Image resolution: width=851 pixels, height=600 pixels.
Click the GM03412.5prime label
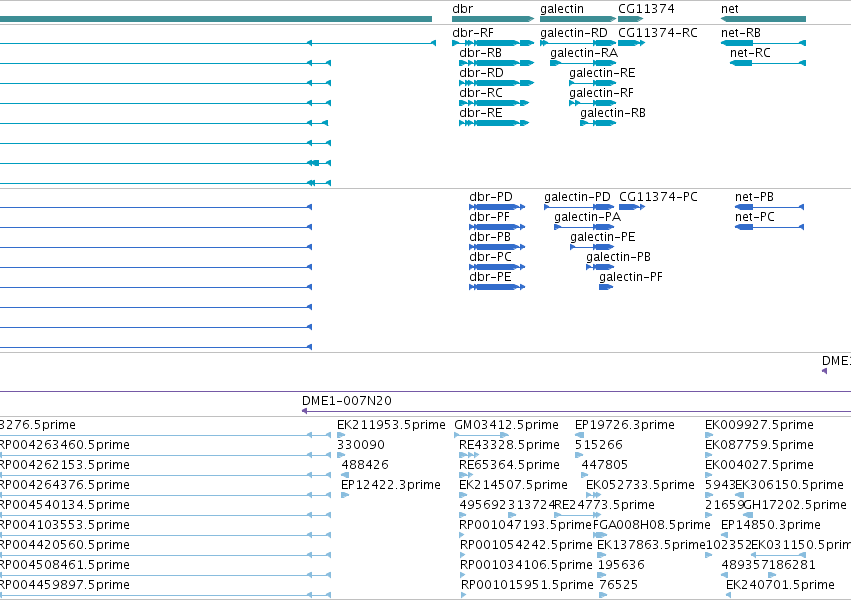[506, 425]
